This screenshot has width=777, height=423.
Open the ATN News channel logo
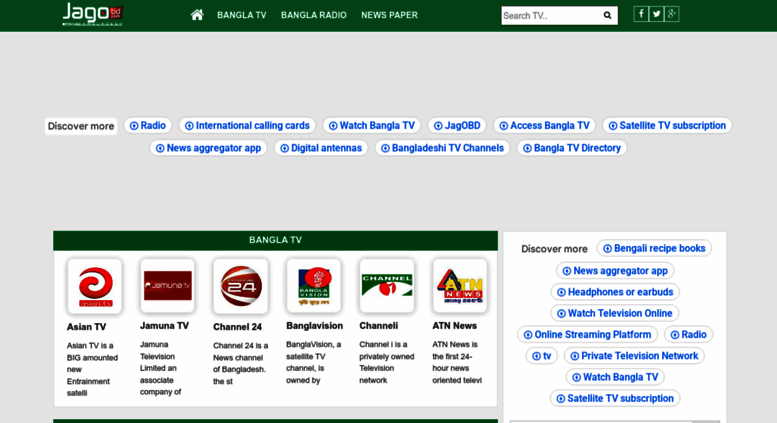[460, 286]
